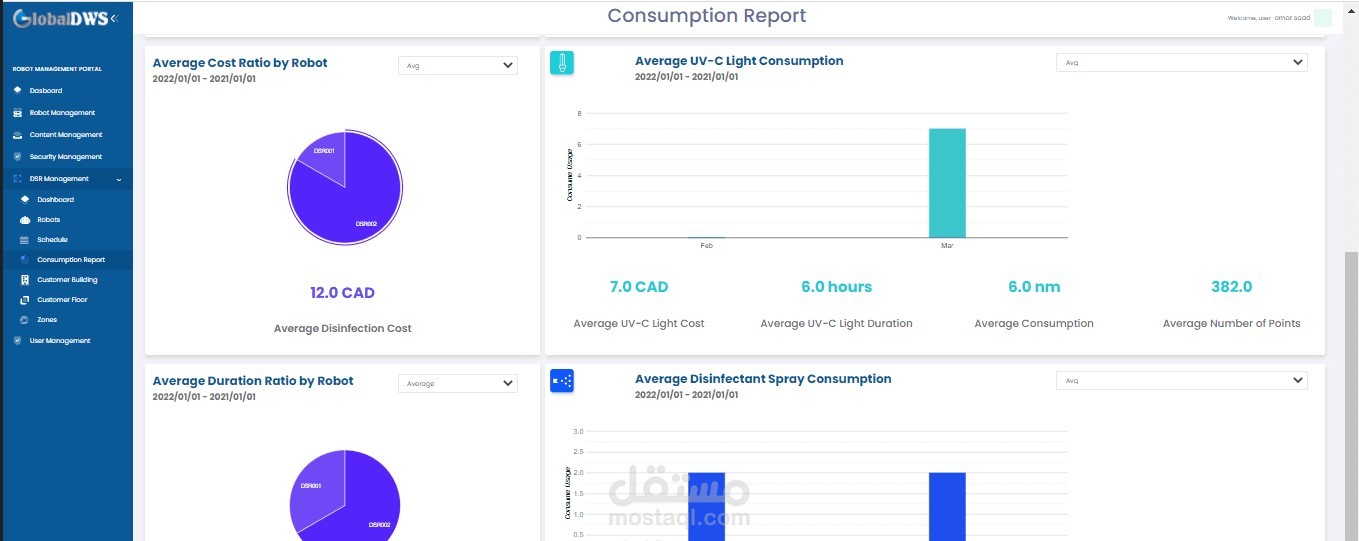Viewport: 1359px width, 541px height.
Task: Click the User Management shield icon
Action: 17,341
